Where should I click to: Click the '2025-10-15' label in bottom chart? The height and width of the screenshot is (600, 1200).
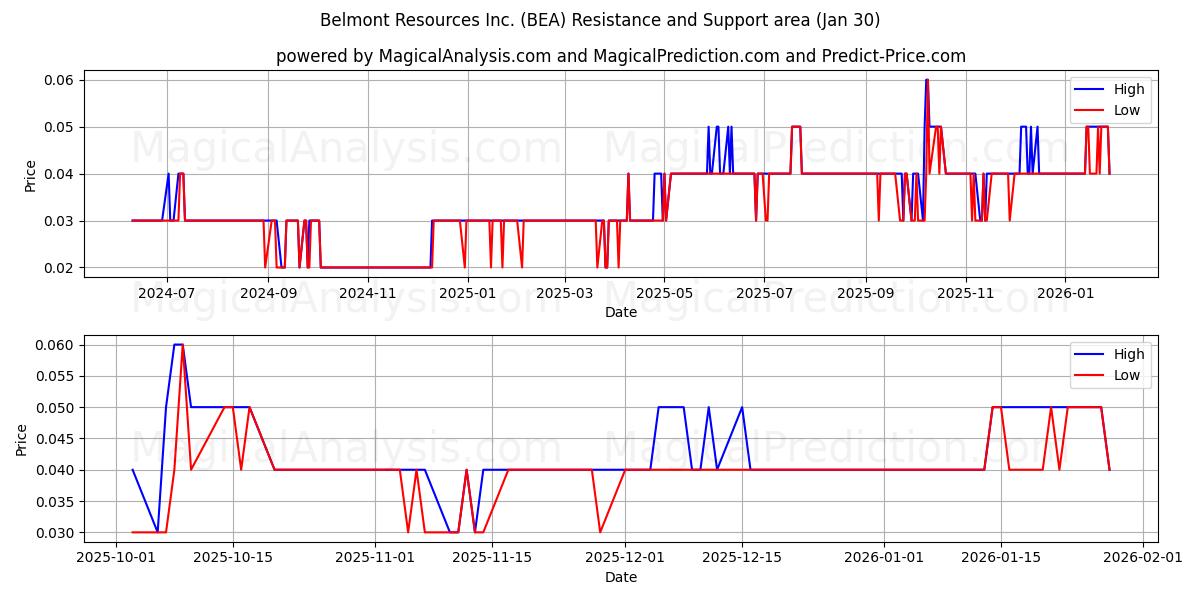(x=233, y=559)
